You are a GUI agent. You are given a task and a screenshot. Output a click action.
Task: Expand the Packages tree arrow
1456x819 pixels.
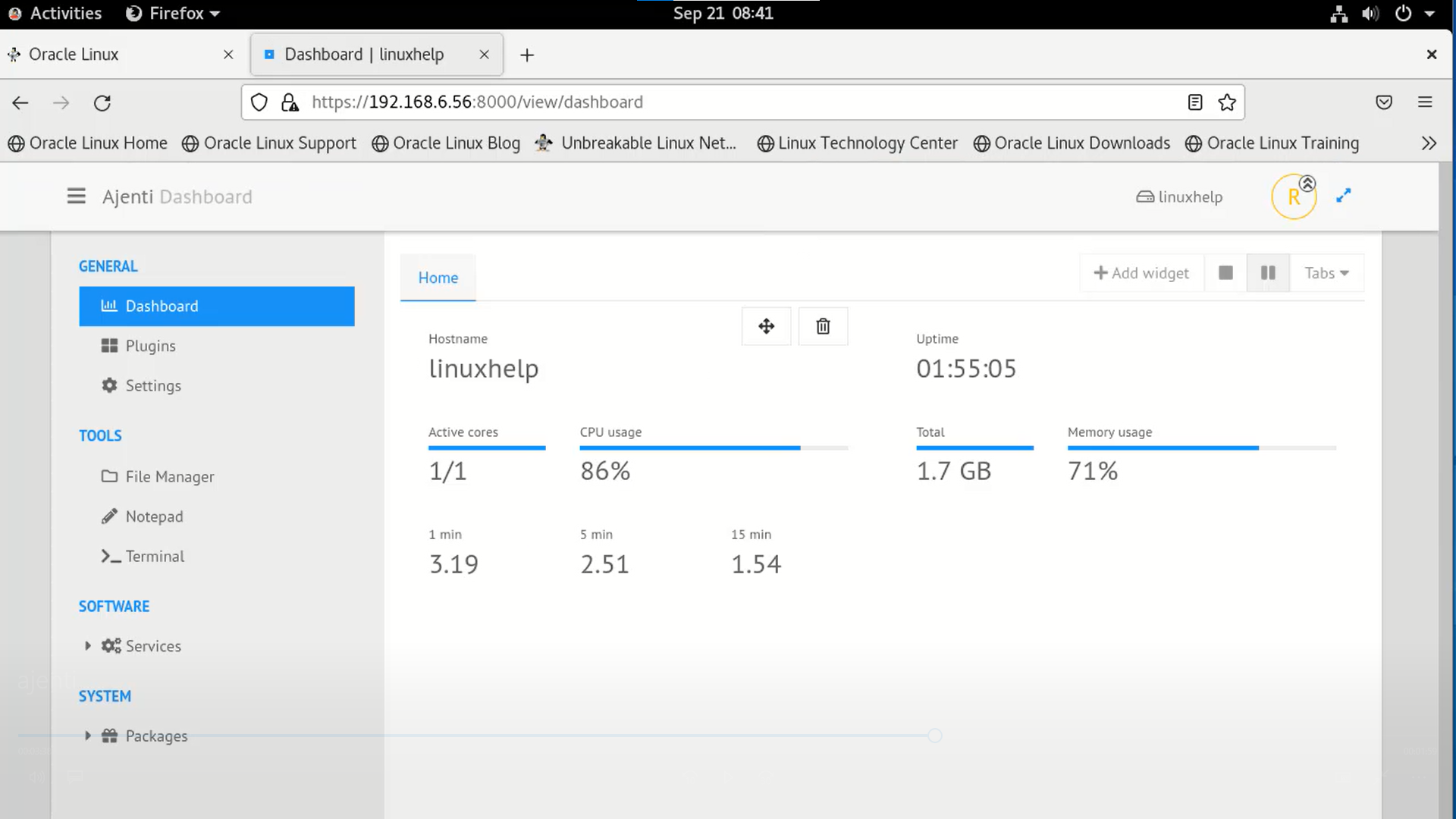[87, 736]
